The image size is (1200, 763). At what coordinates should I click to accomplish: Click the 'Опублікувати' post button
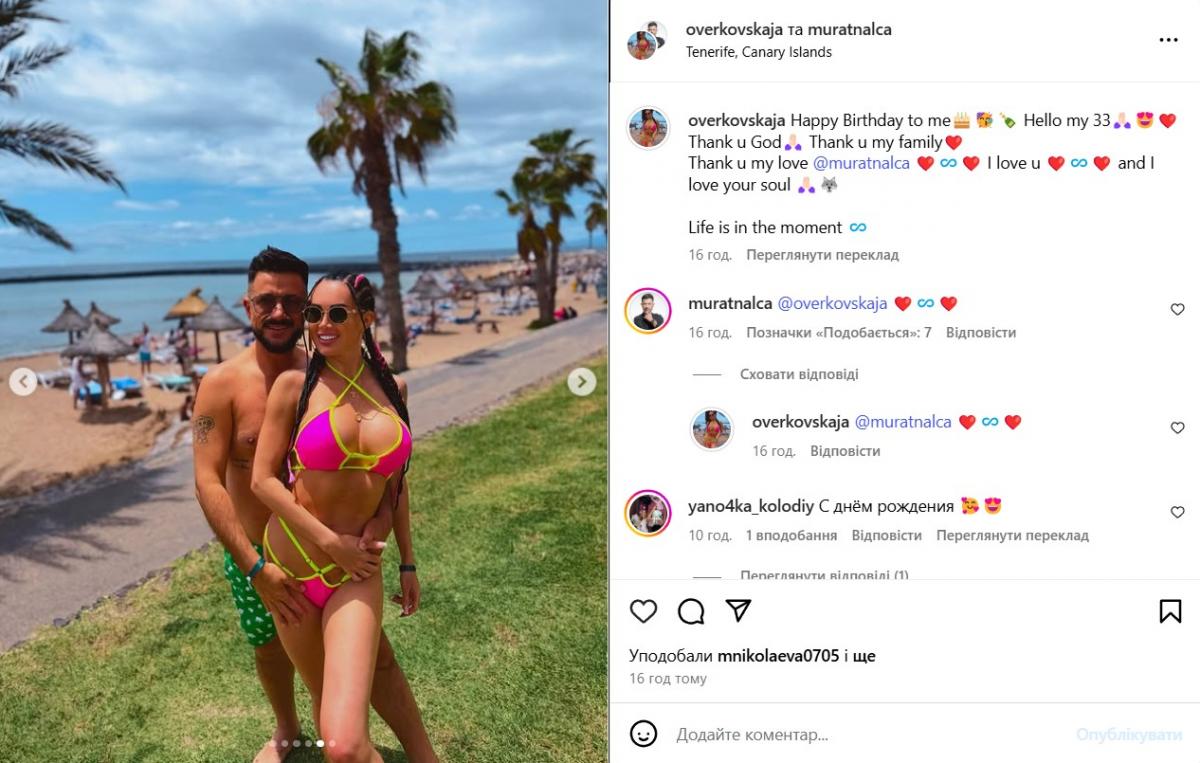(x=1129, y=734)
